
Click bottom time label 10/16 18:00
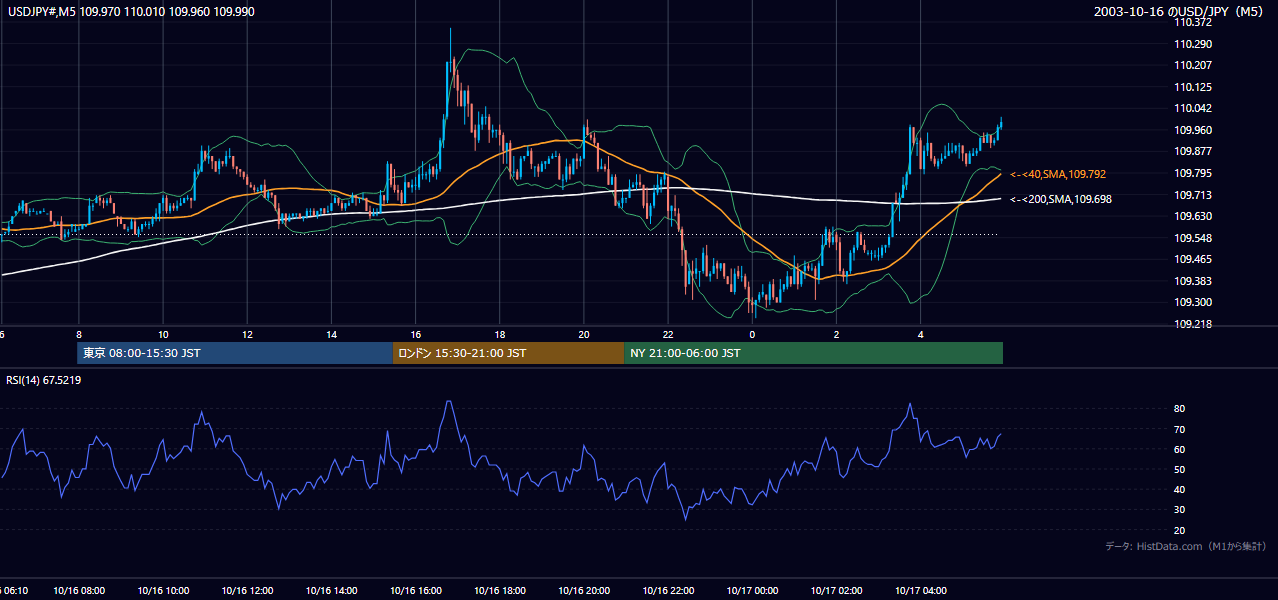coord(500,591)
